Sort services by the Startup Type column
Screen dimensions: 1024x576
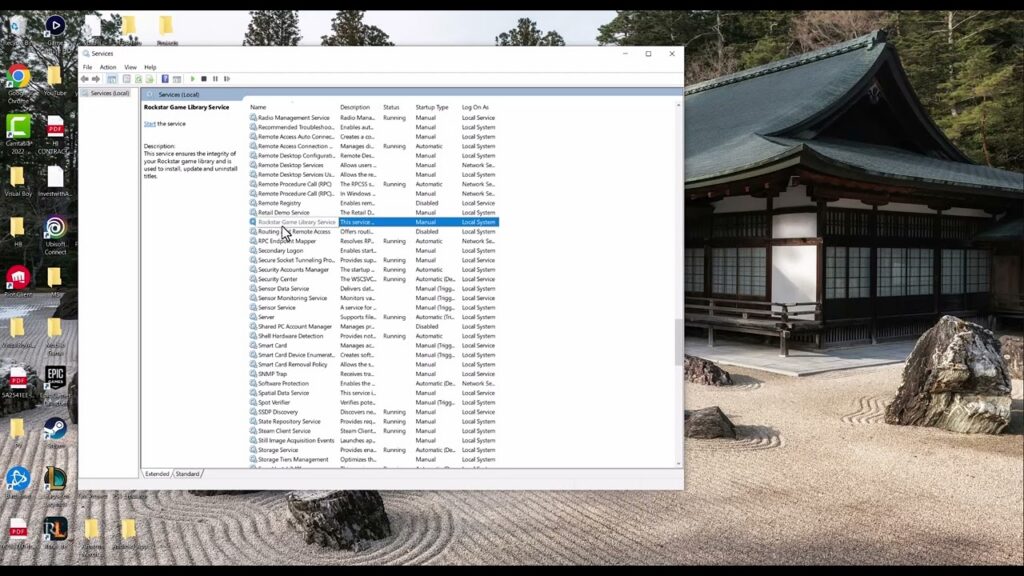432,107
